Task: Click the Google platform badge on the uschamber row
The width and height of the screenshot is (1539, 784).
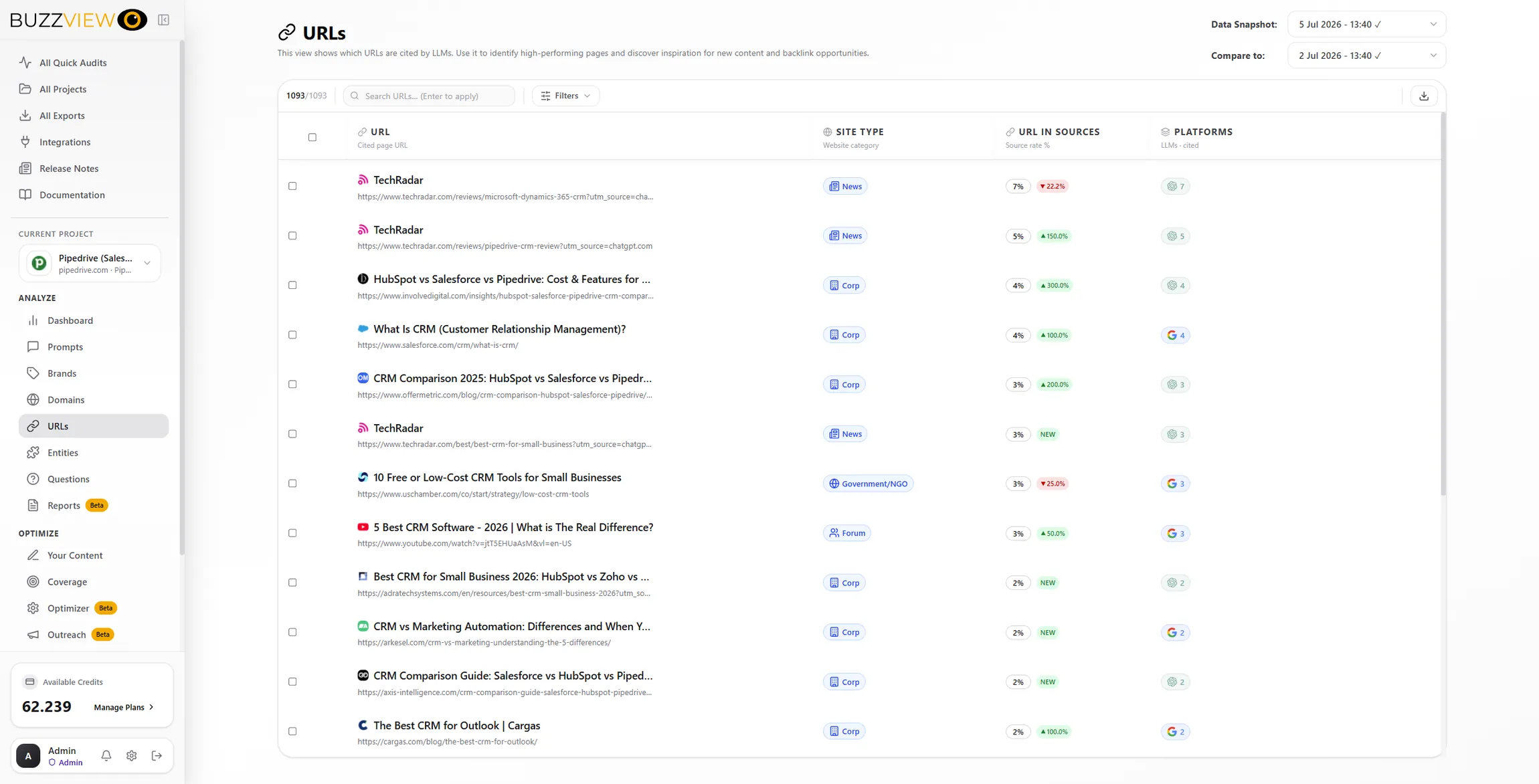Action: [x=1175, y=484]
